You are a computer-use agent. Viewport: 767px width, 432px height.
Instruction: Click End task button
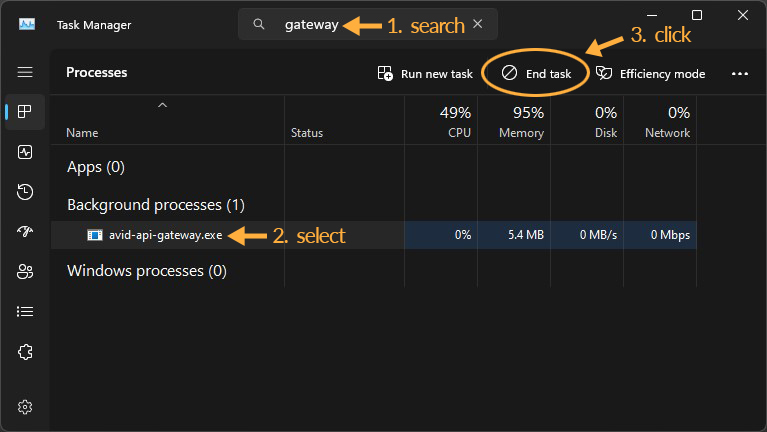coord(536,74)
